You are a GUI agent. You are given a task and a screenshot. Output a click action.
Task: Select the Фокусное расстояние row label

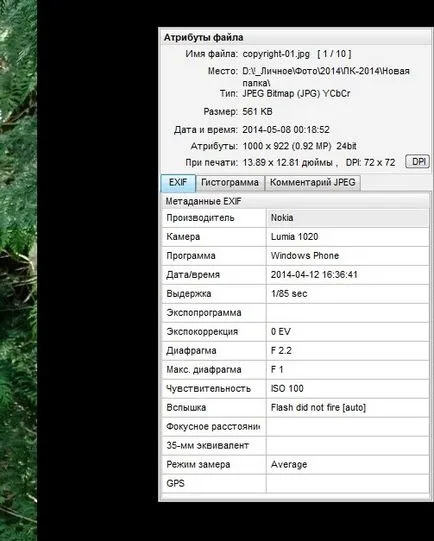(214, 426)
